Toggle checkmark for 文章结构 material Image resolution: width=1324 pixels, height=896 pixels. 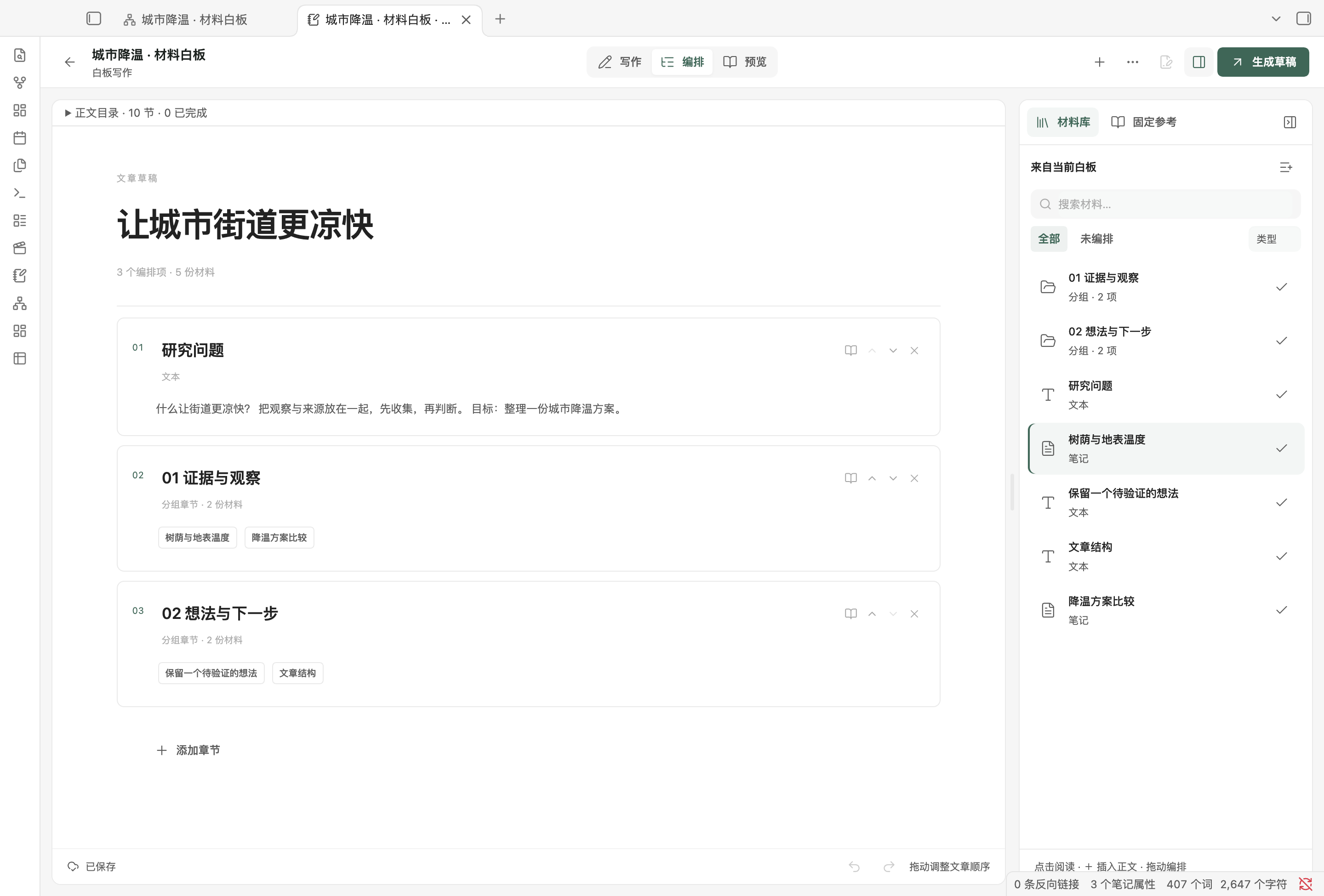(x=1281, y=556)
